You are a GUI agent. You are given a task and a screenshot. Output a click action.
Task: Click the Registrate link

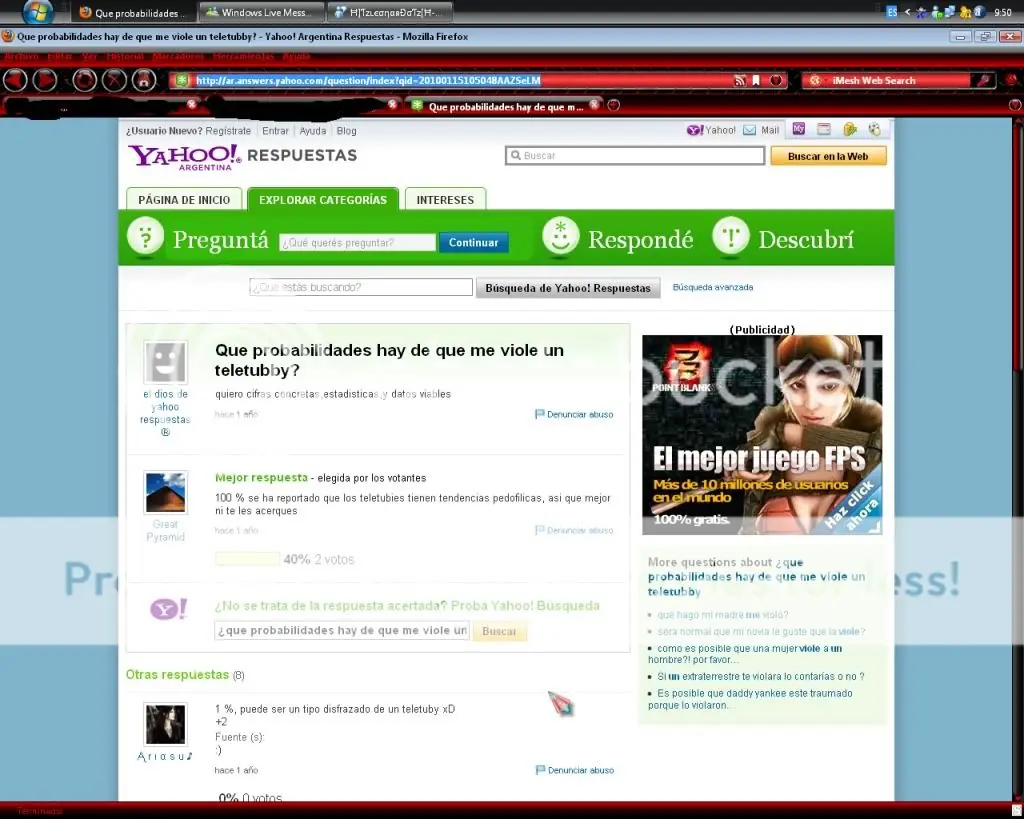pyautogui.click(x=228, y=131)
